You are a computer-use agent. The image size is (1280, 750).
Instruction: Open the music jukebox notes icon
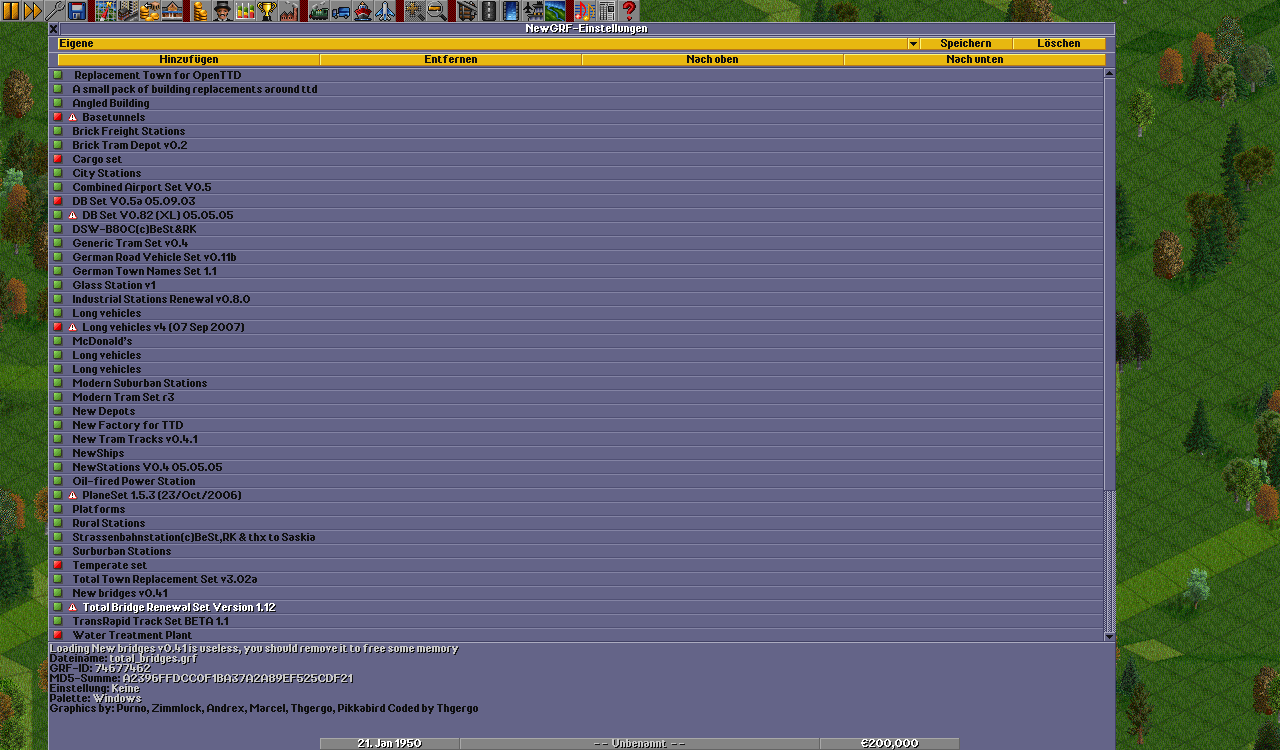(584, 11)
